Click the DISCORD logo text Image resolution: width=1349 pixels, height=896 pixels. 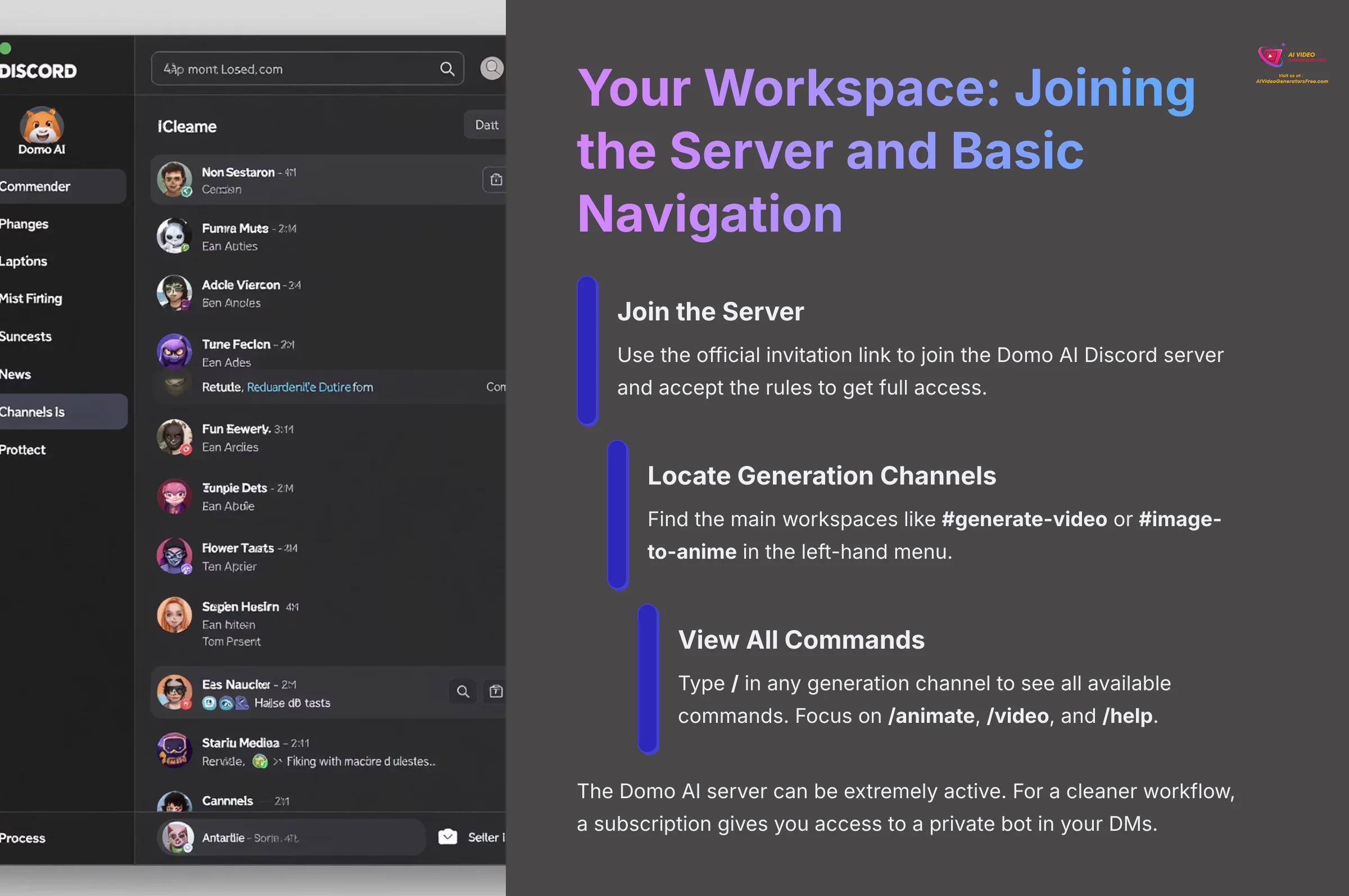(x=38, y=71)
